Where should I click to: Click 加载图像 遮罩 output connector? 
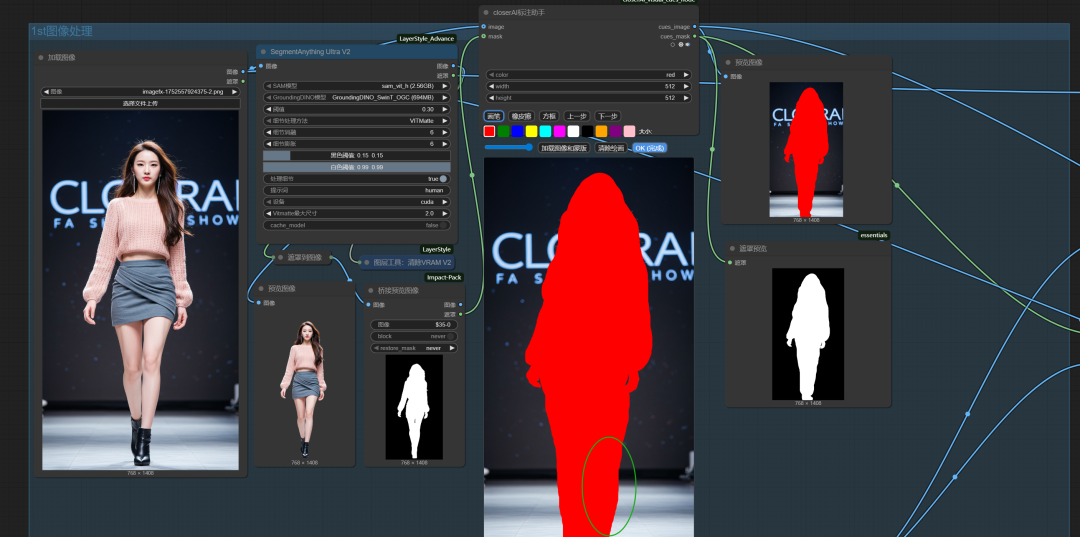coord(243,81)
